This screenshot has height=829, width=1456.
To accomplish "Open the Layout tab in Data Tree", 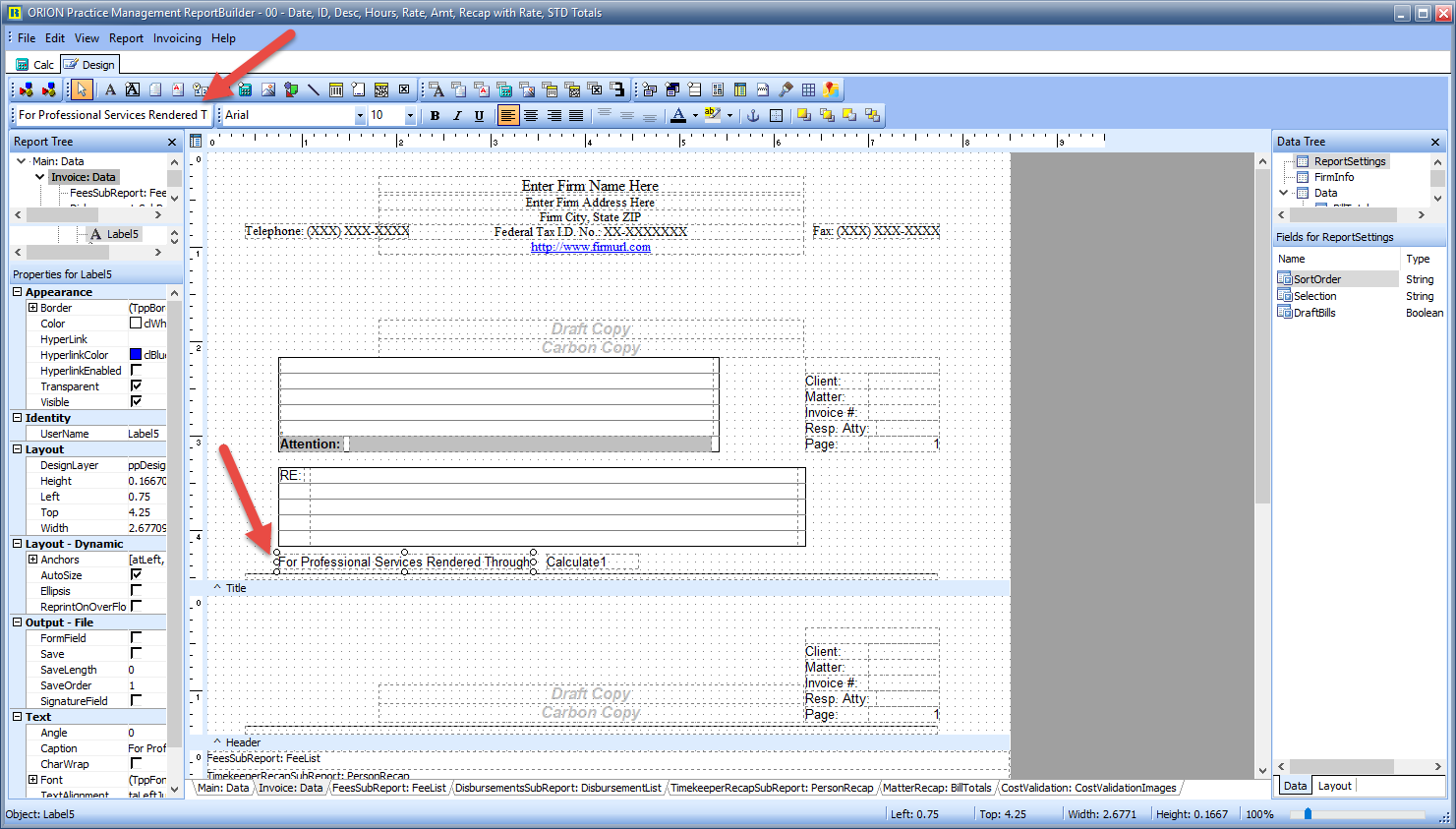I will tap(1334, 786).
